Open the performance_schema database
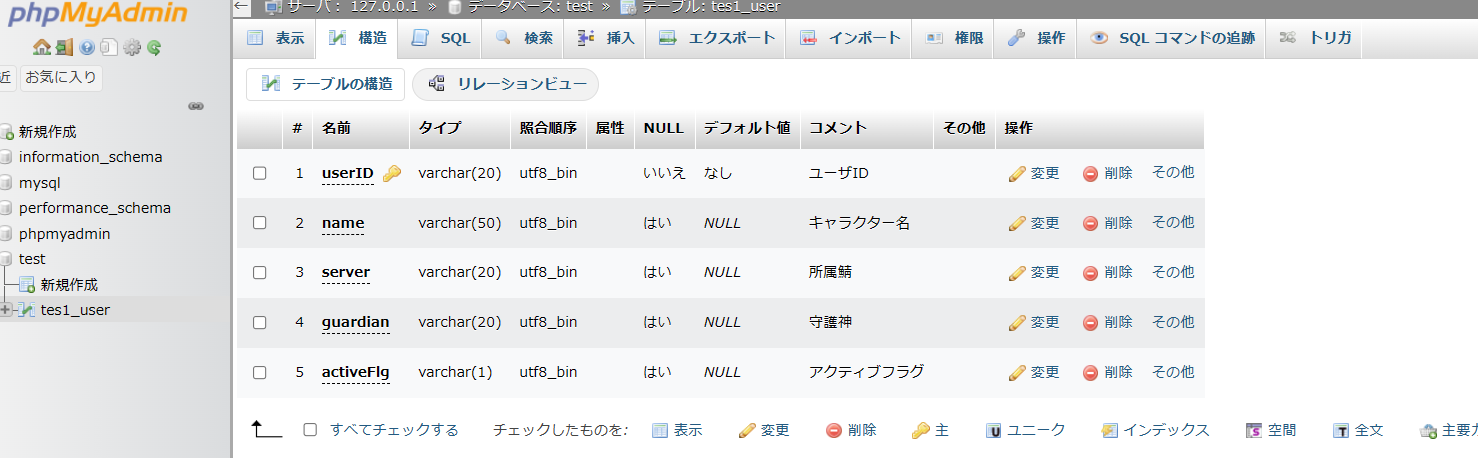 (x=95, y=208)
